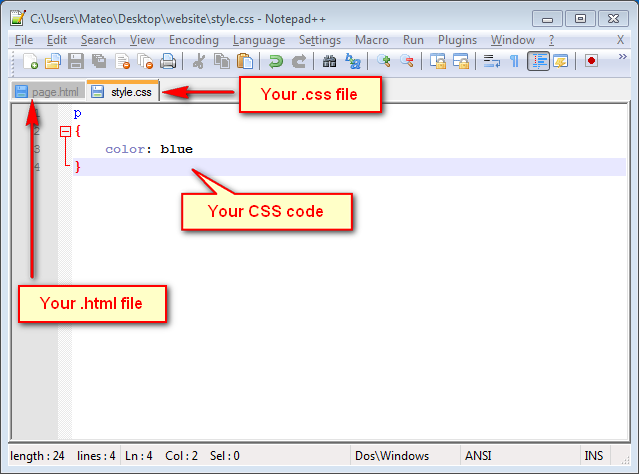Click the user-defined language dialog icon

coord(561,61)
